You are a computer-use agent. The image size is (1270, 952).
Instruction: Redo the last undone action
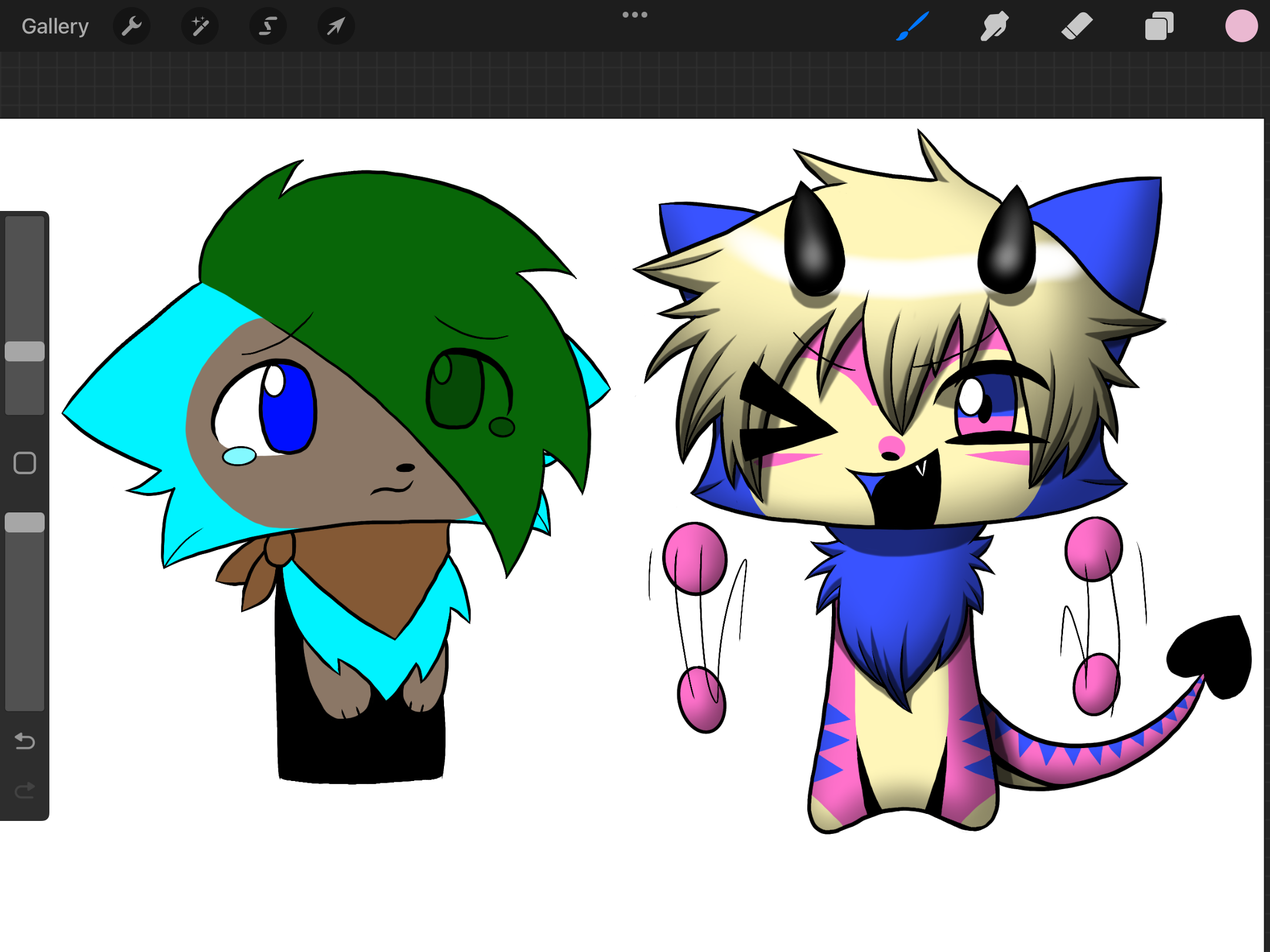[x=25, y=791]
